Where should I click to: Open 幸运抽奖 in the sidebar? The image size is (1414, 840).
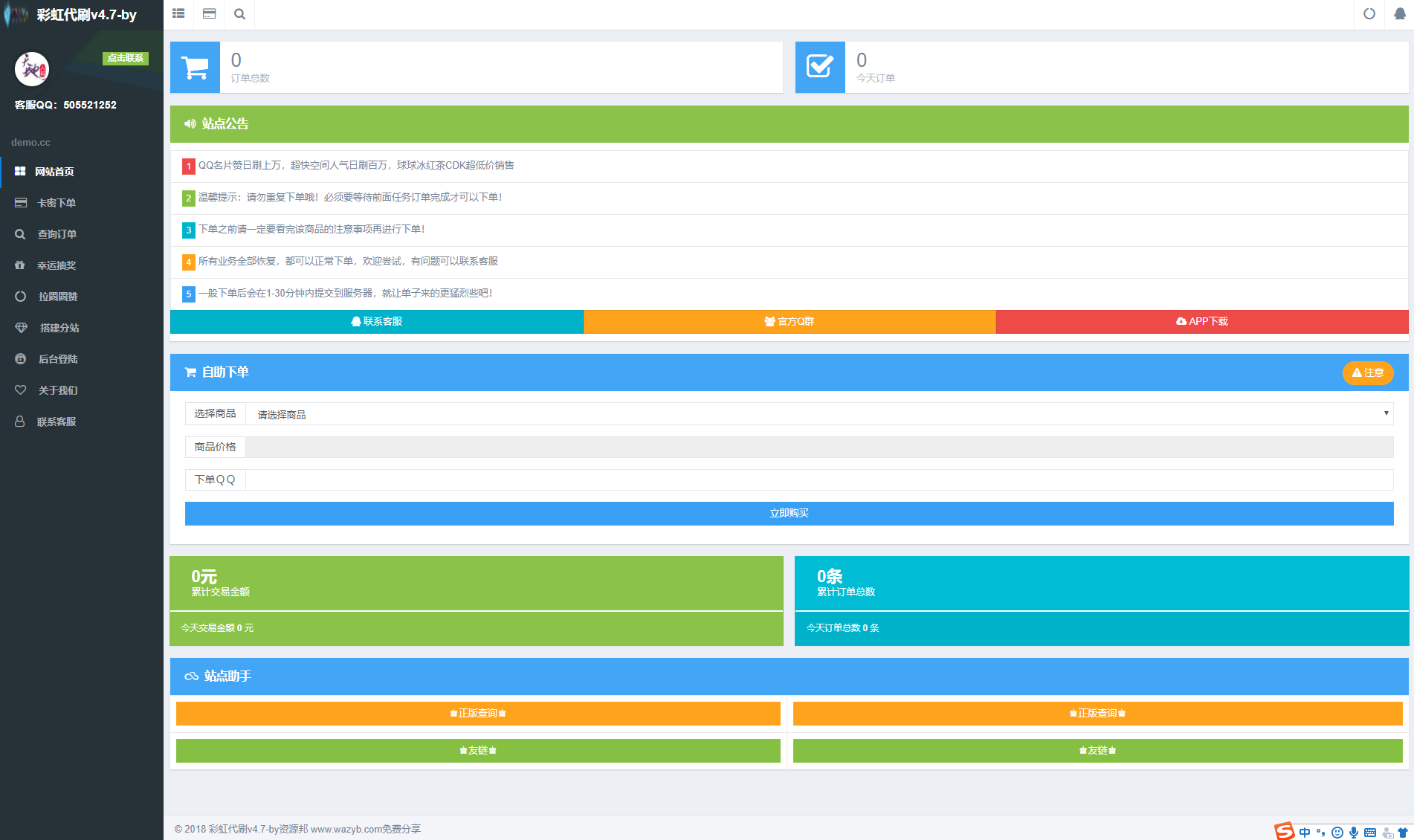coord(82,265)
